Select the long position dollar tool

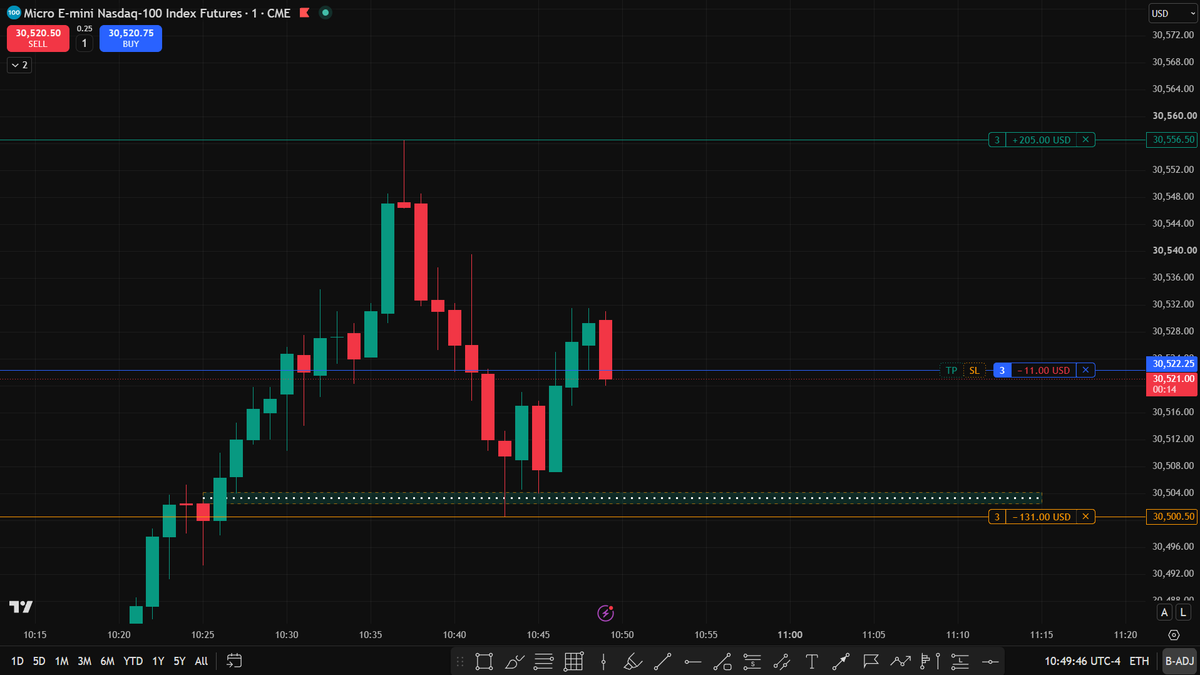click(x=752, y=661)
